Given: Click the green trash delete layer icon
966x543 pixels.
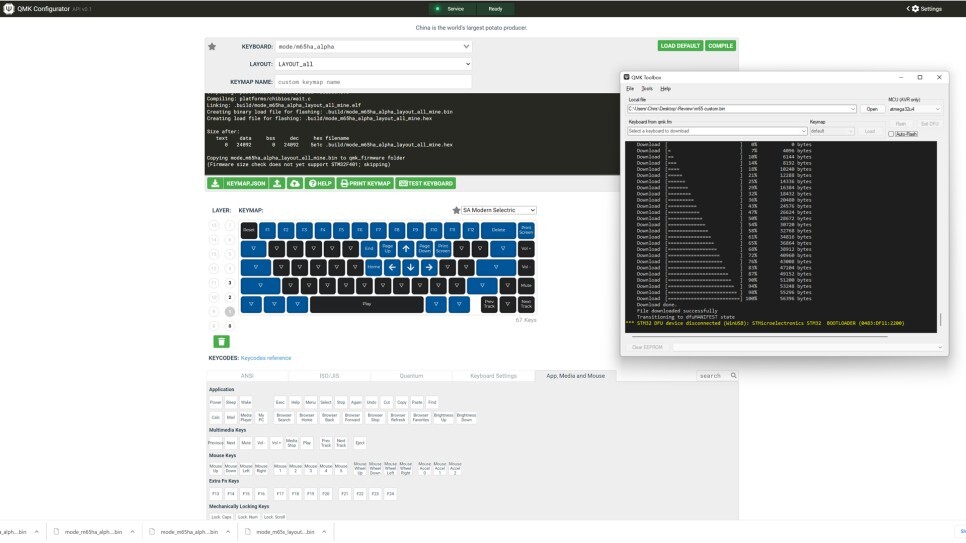Looking at the screenshot, I should (221, 341).
